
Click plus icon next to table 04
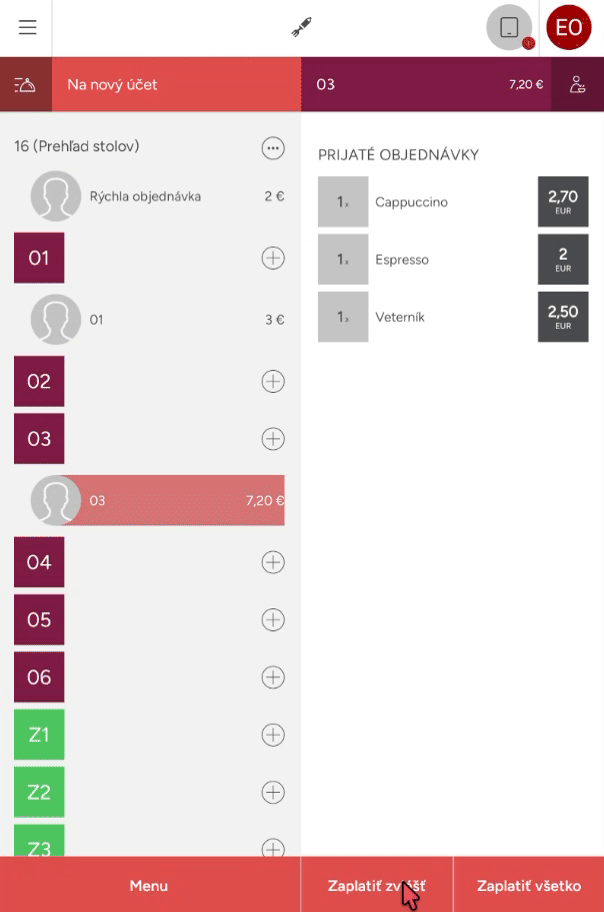272,562
